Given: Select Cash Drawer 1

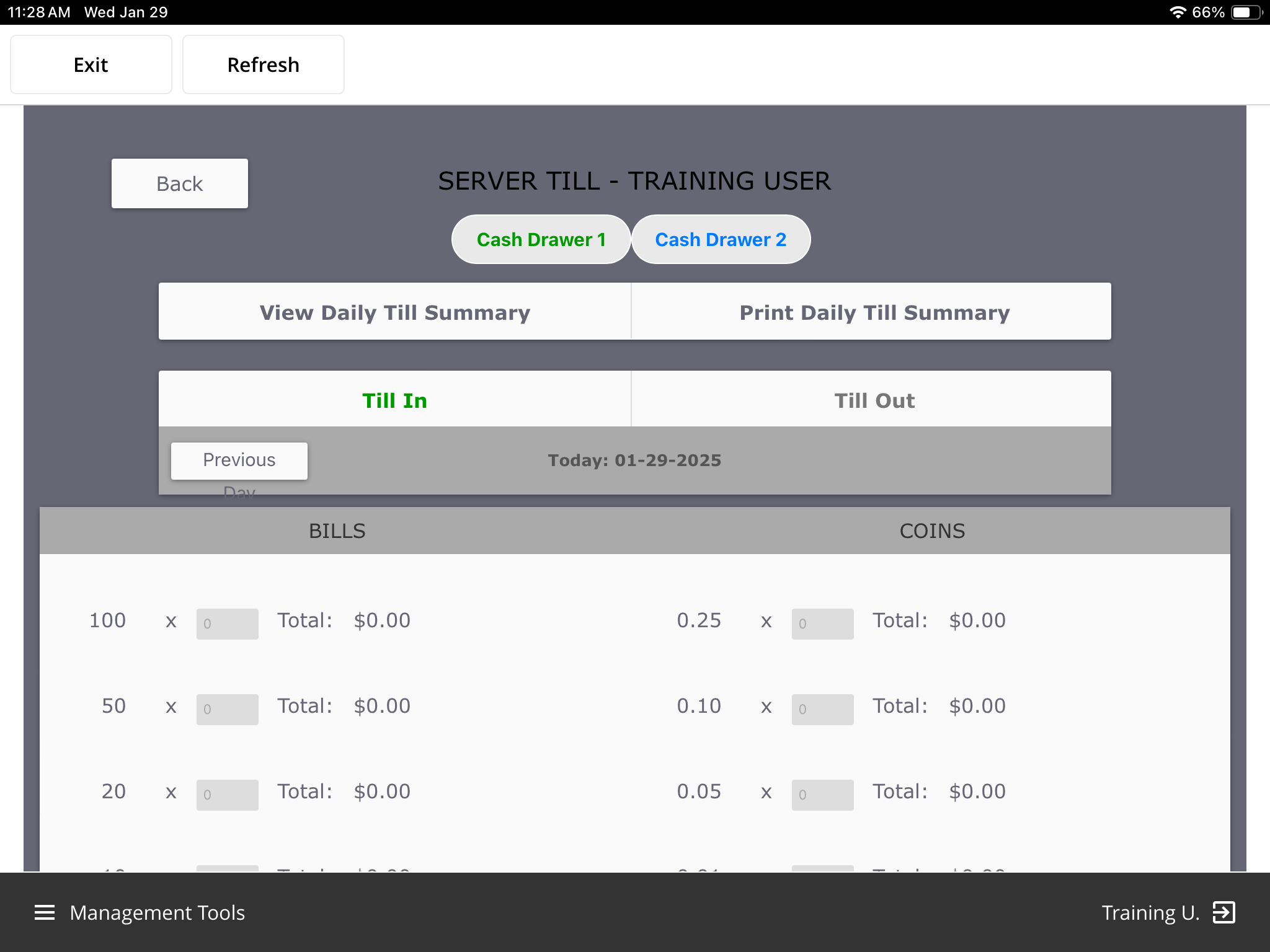Looking at the screenshot, I should (541, 239).
